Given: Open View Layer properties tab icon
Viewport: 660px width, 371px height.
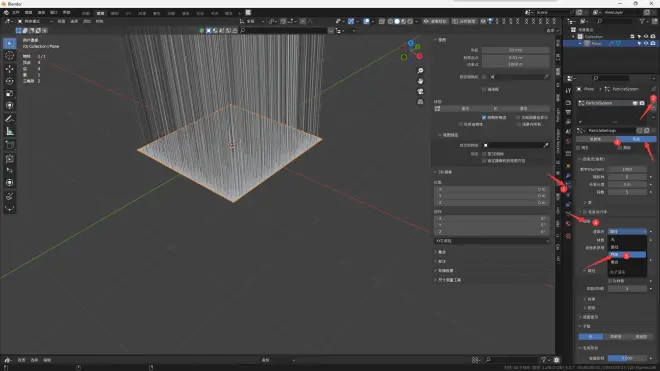Looking at the screenshot, I should pyautogui.click(x=568, y=122).
